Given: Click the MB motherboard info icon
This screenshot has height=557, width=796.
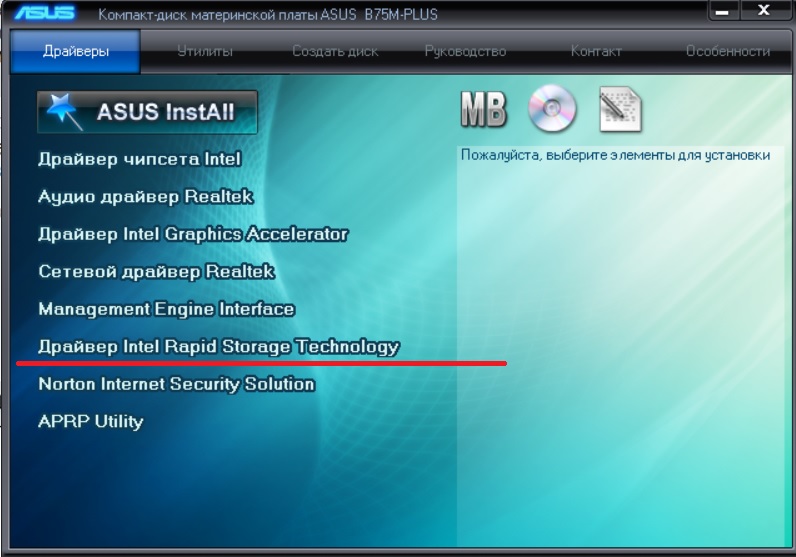Looking at the screenshot, I should [x=483, y=109].
